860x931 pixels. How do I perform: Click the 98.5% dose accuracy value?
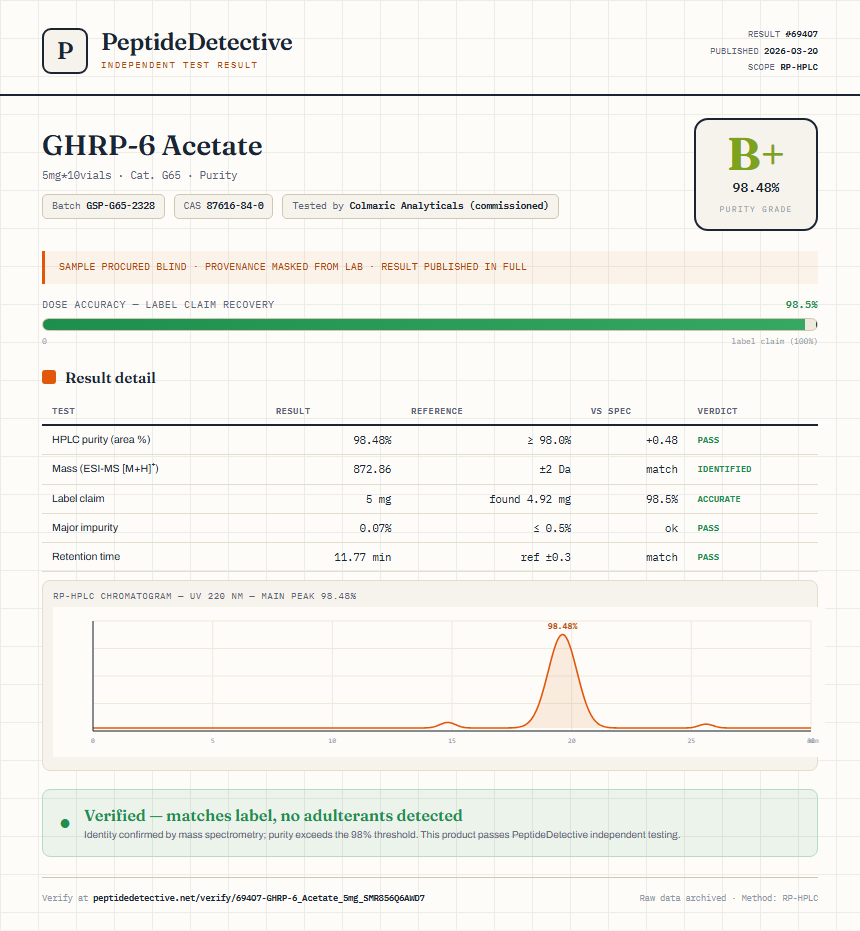(x=801, y=305)
